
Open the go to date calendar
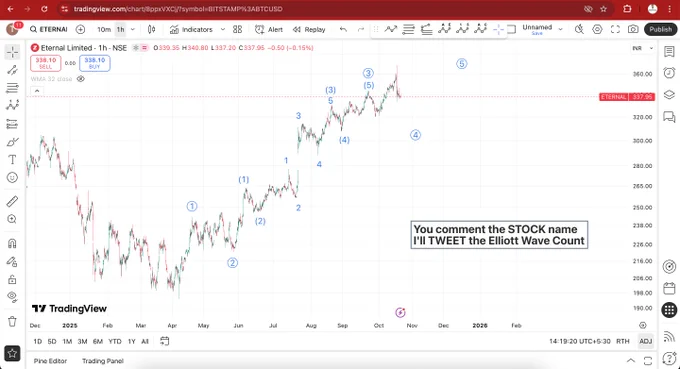tap(164, 341)
